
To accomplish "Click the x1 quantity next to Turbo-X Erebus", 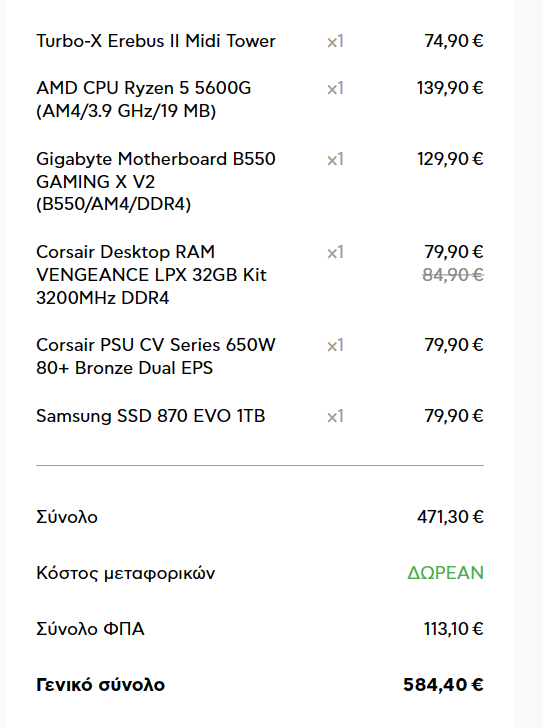I will (x=335, y=42).
